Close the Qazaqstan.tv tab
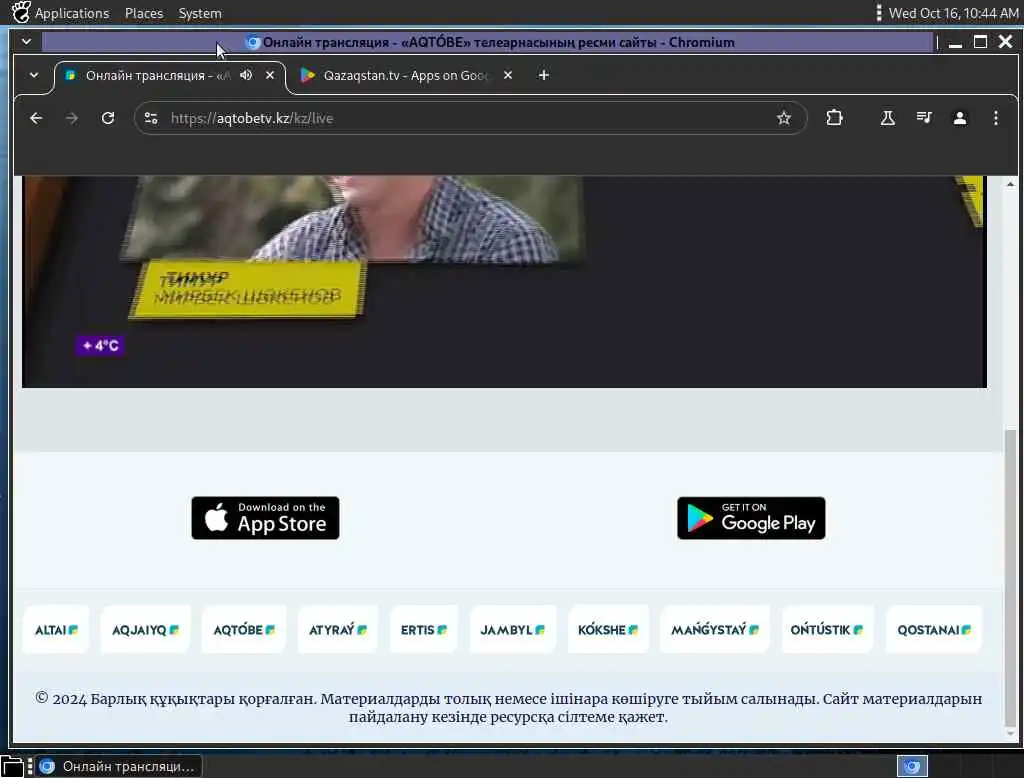This screenshot has height=778, width=1024. click(x=508, y=75)
